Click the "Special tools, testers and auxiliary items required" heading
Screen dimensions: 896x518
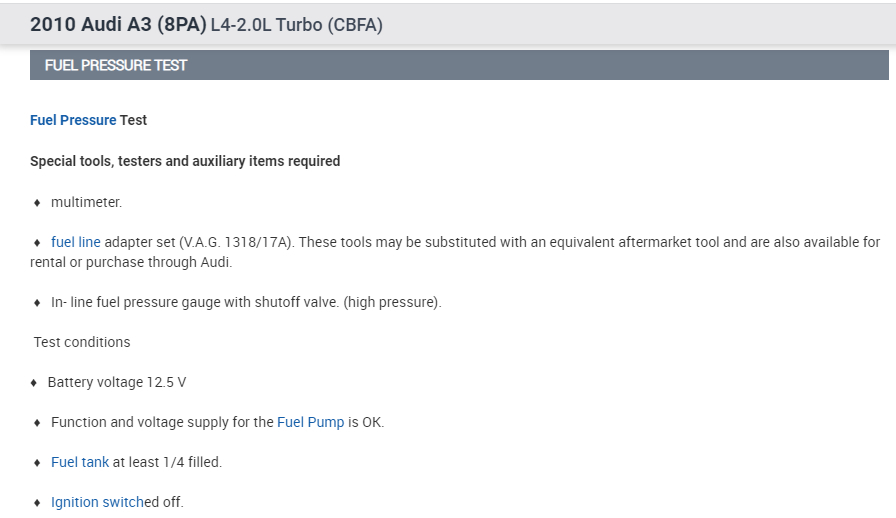pyautogui.click(x=185, y=161)
